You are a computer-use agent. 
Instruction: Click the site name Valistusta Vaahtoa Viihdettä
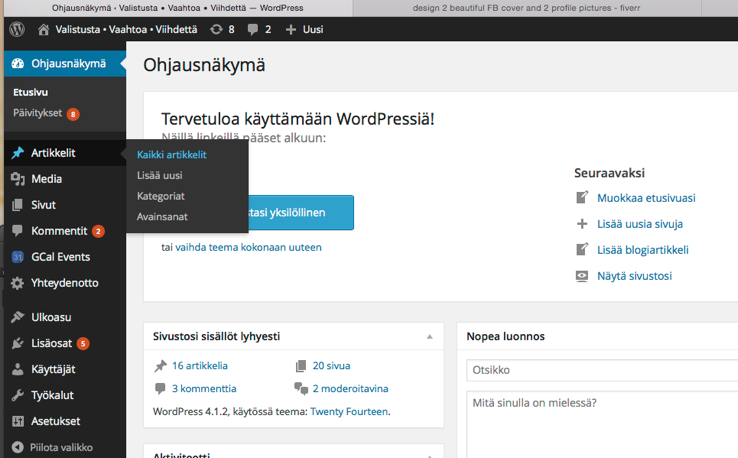(126, 30)
